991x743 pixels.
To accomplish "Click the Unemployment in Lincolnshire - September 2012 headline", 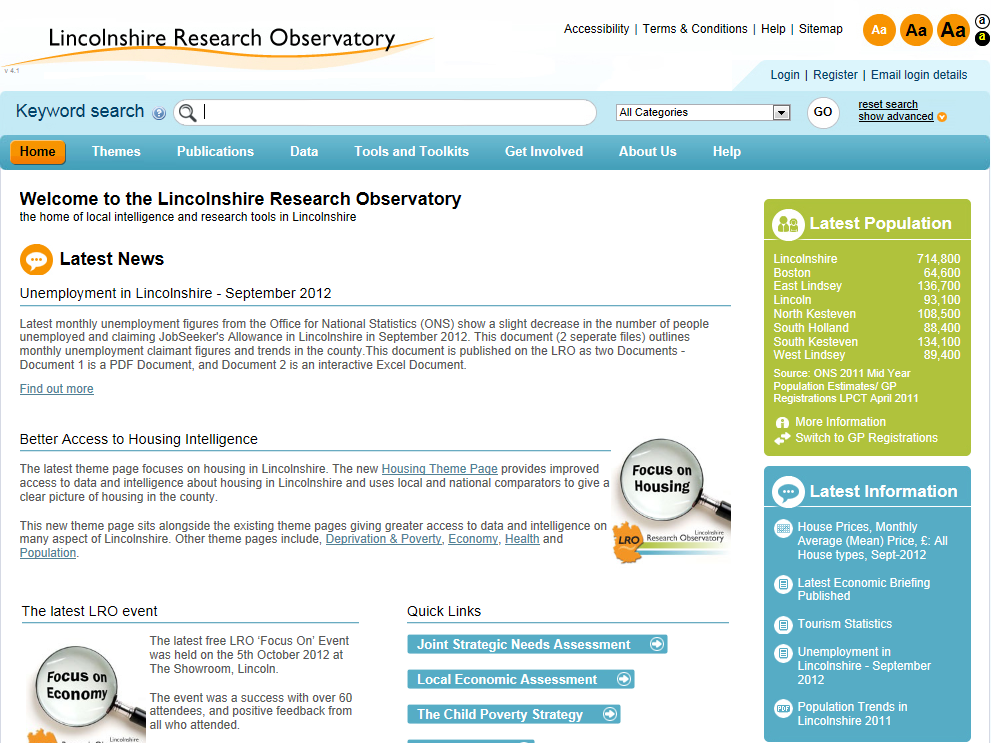I will pos(176,293).
